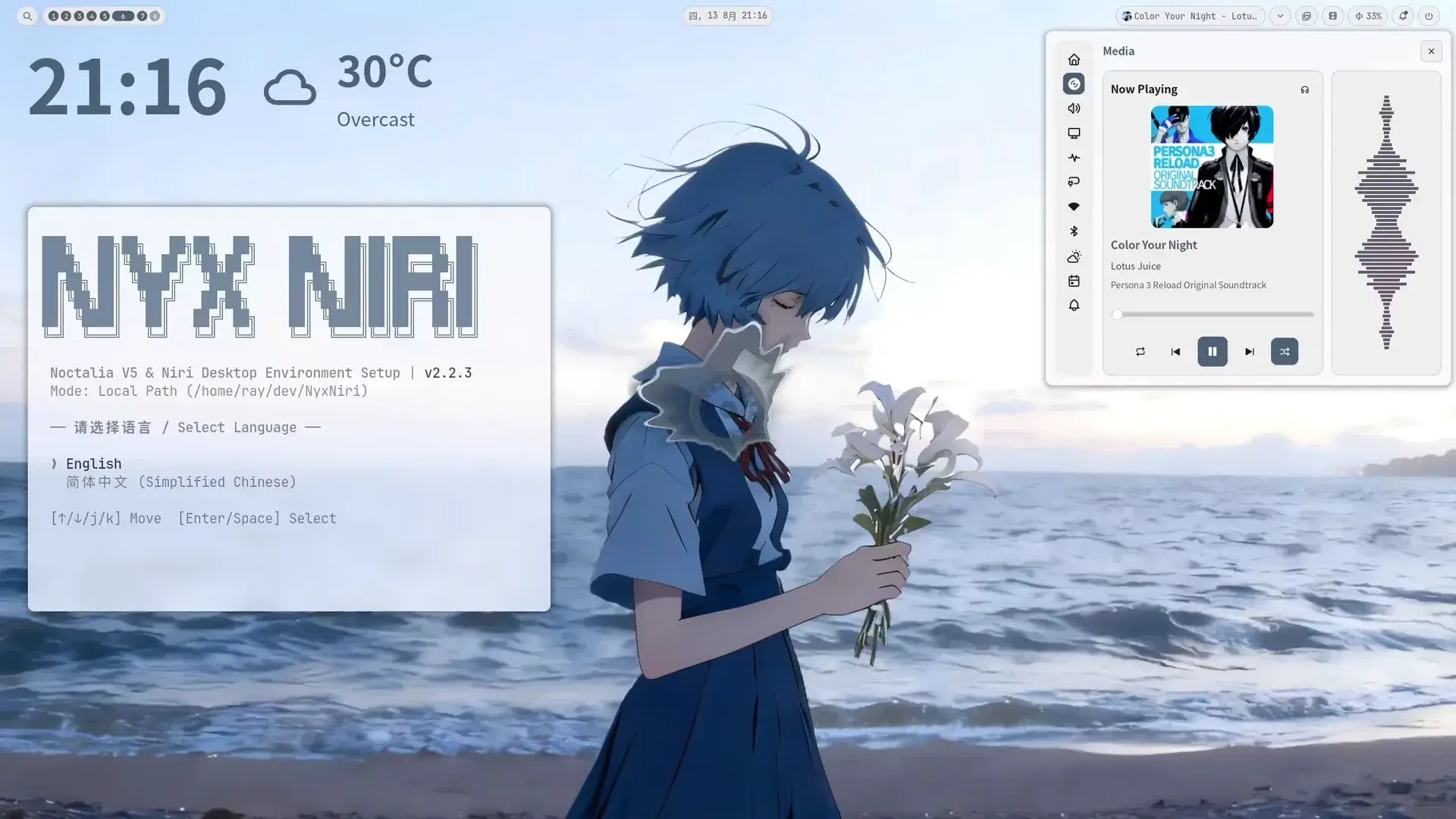Click the Persona 3 Reload album art
Screen dimensions: 1456x819
pos(1212,167)
